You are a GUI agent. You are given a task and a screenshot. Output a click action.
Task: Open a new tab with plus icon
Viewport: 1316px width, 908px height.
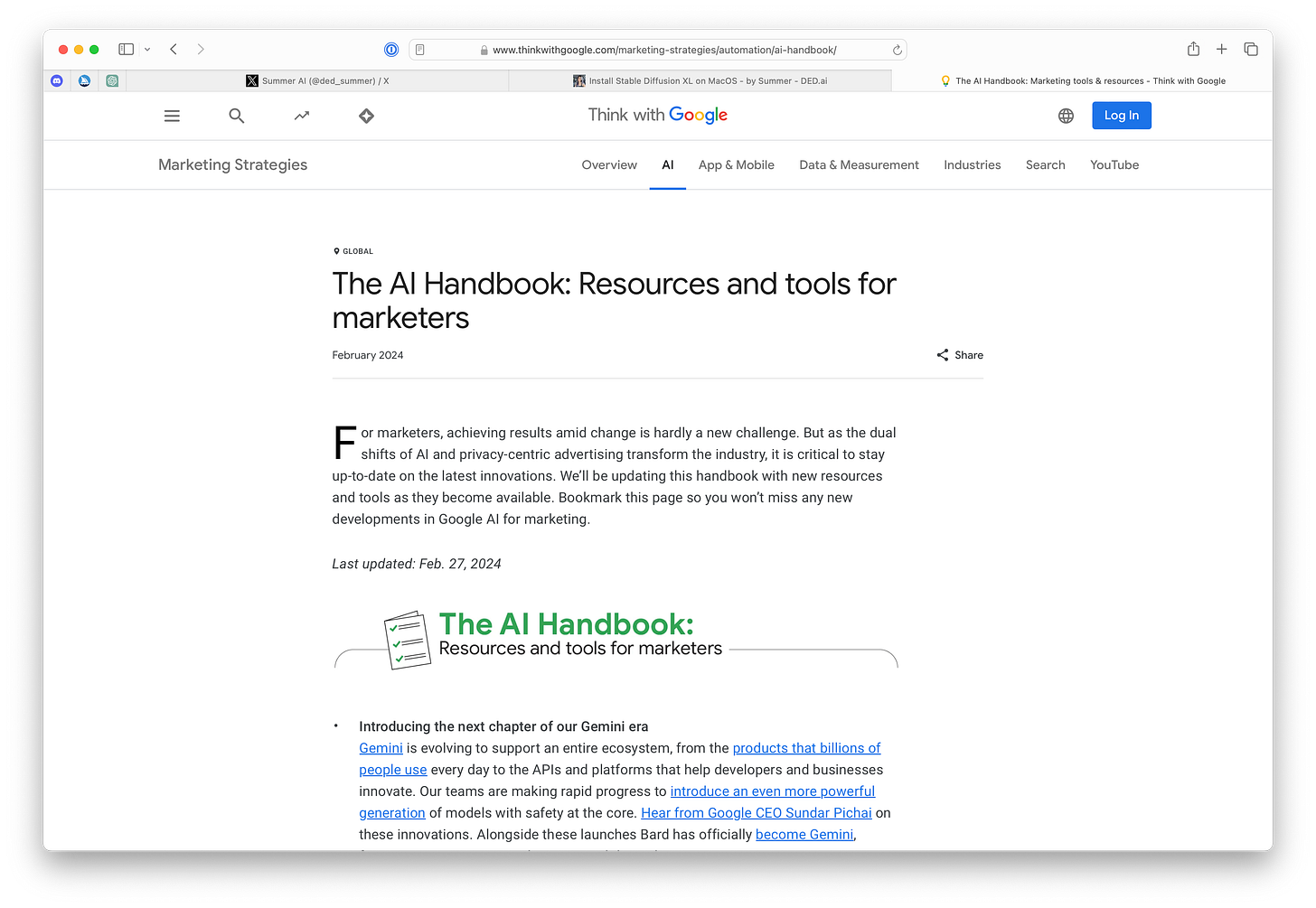[1222, 49]
